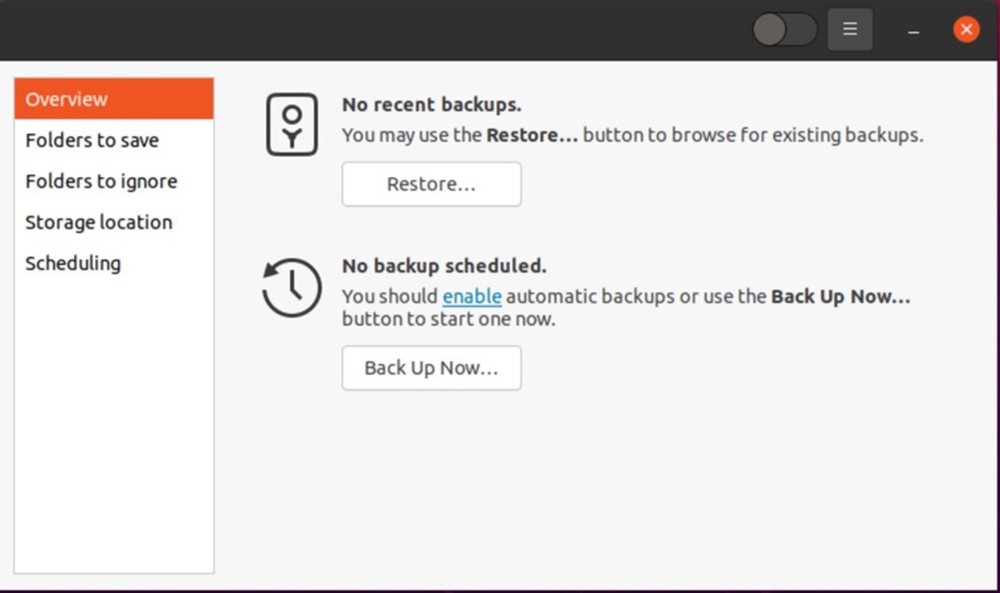Click the 'button to start one now' text line

448,320
